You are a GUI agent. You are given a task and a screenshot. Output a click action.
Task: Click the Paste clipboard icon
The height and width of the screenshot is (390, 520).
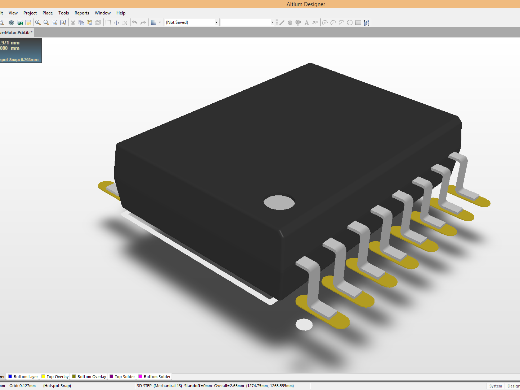pyautogui.click(x=89, y=22)
